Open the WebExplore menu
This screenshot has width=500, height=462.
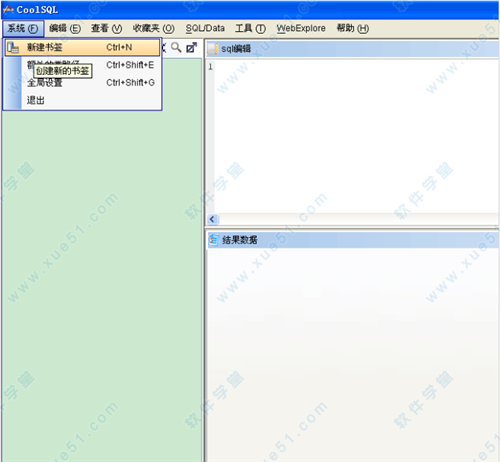(301, 29)
